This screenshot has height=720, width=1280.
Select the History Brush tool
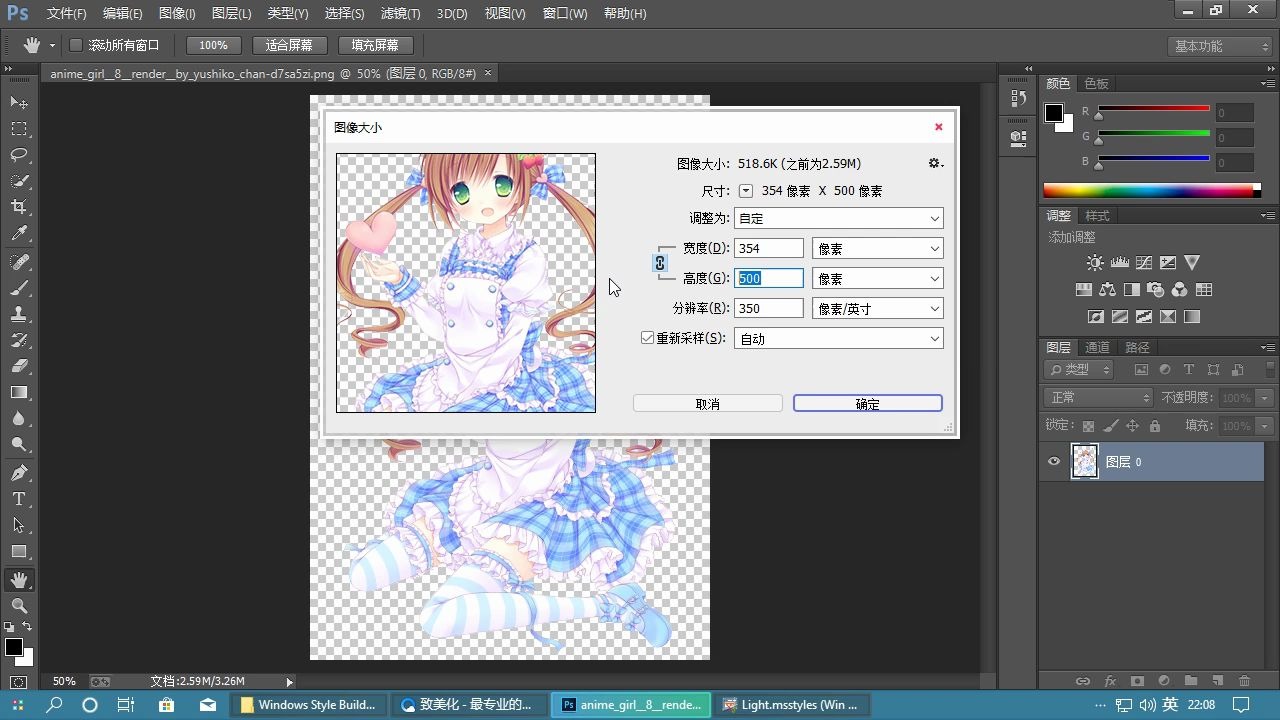point(19,340)
